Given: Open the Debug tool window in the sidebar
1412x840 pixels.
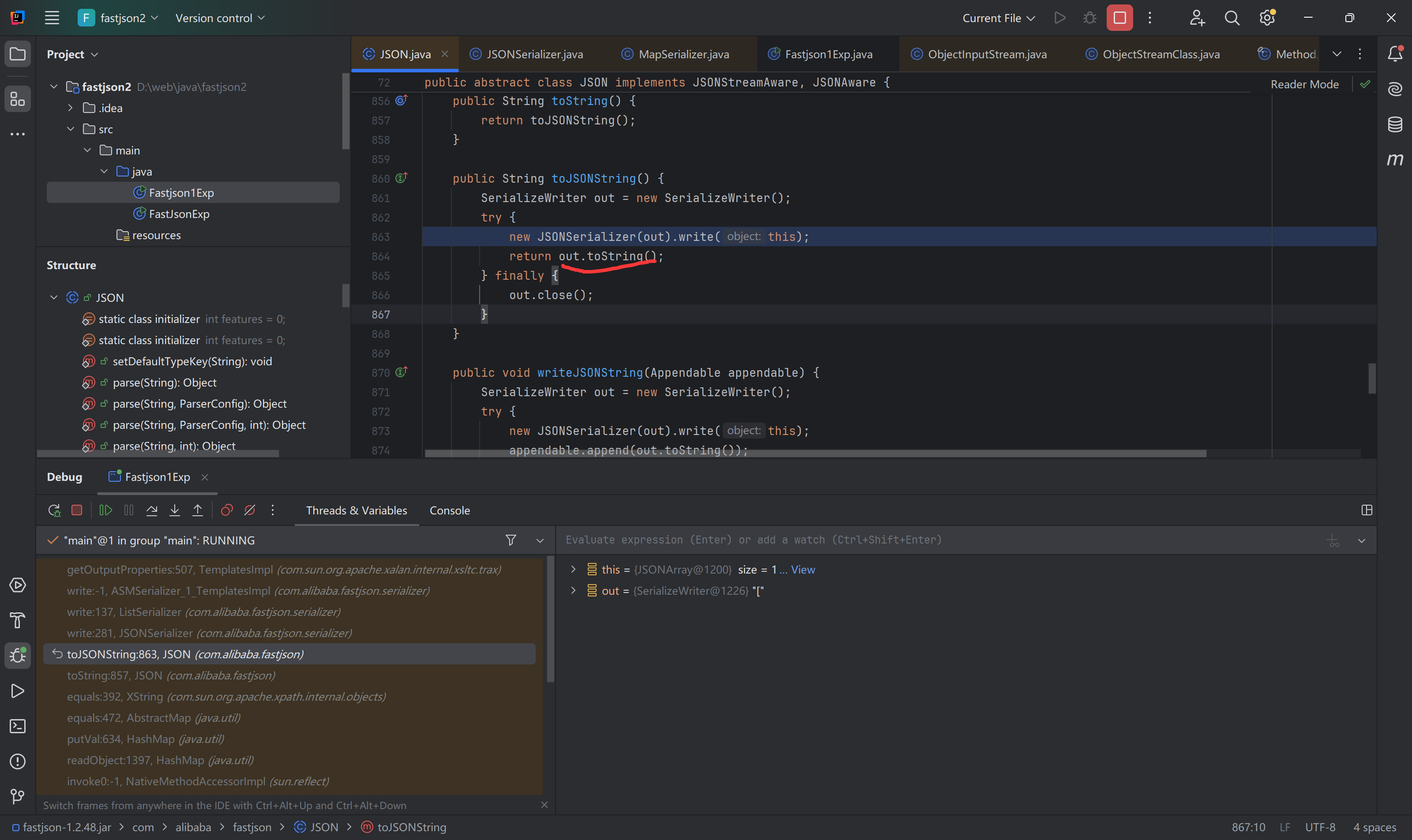Looking at the screenshot, I should click(x=18, y=656).
